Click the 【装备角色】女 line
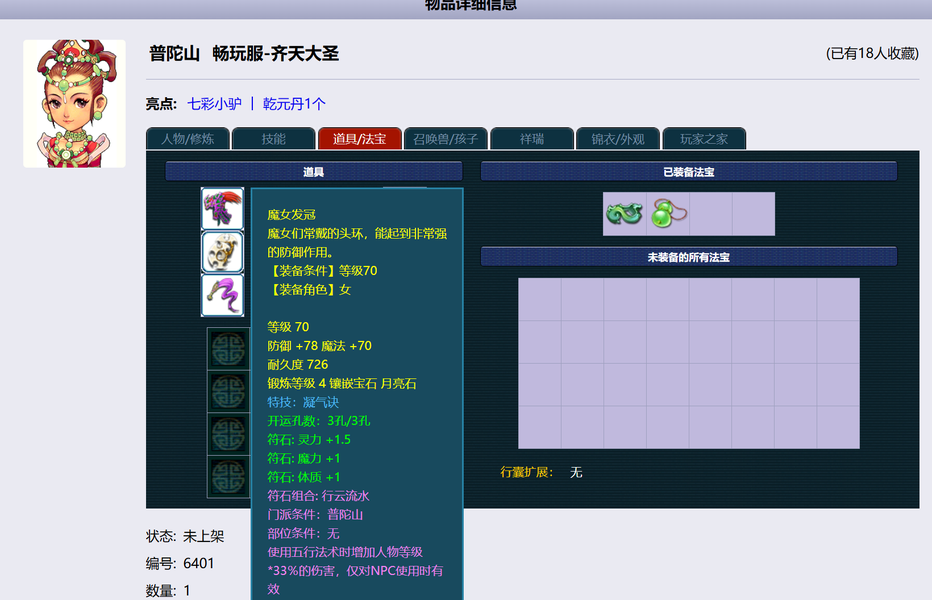The height and width of the screenshot is (600, 932). click(x=309, y=290)
